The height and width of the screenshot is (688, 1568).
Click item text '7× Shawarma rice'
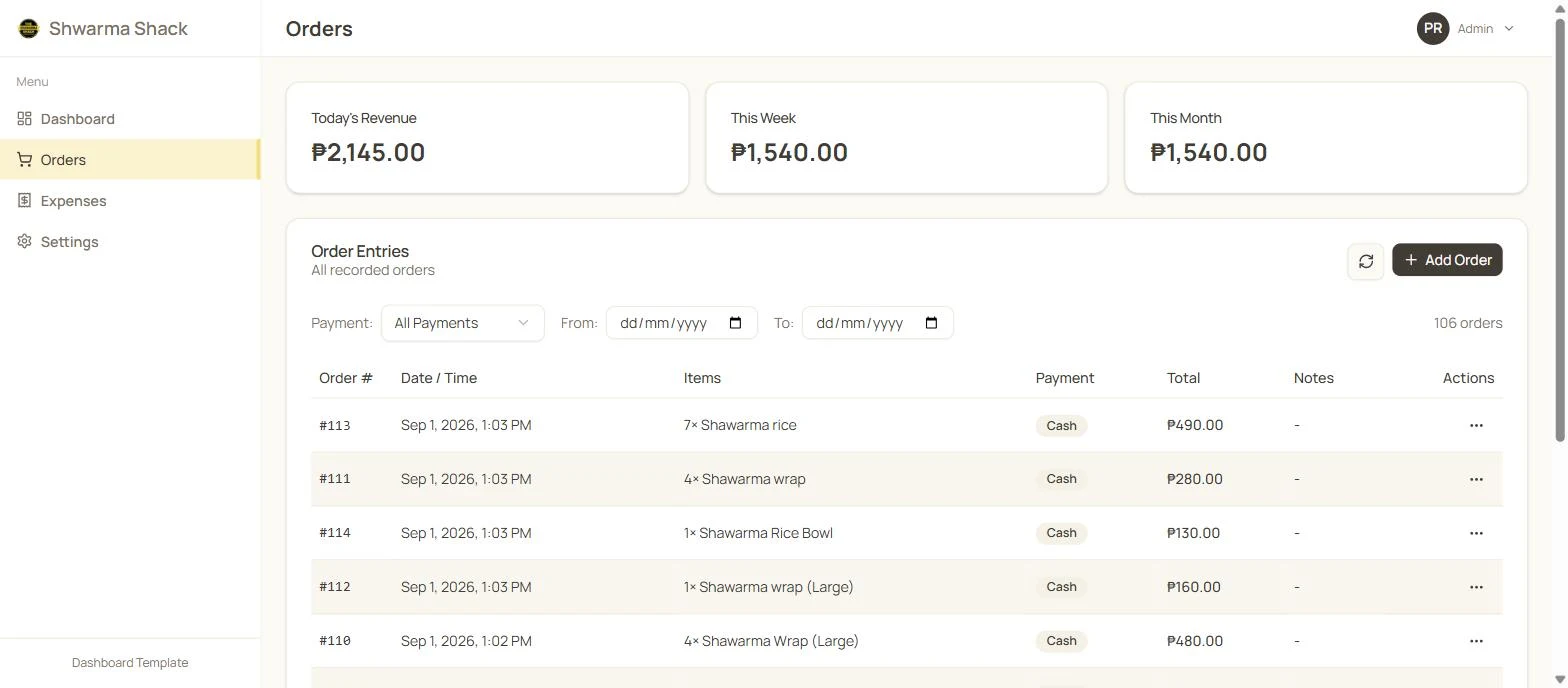tap(740, 425)
